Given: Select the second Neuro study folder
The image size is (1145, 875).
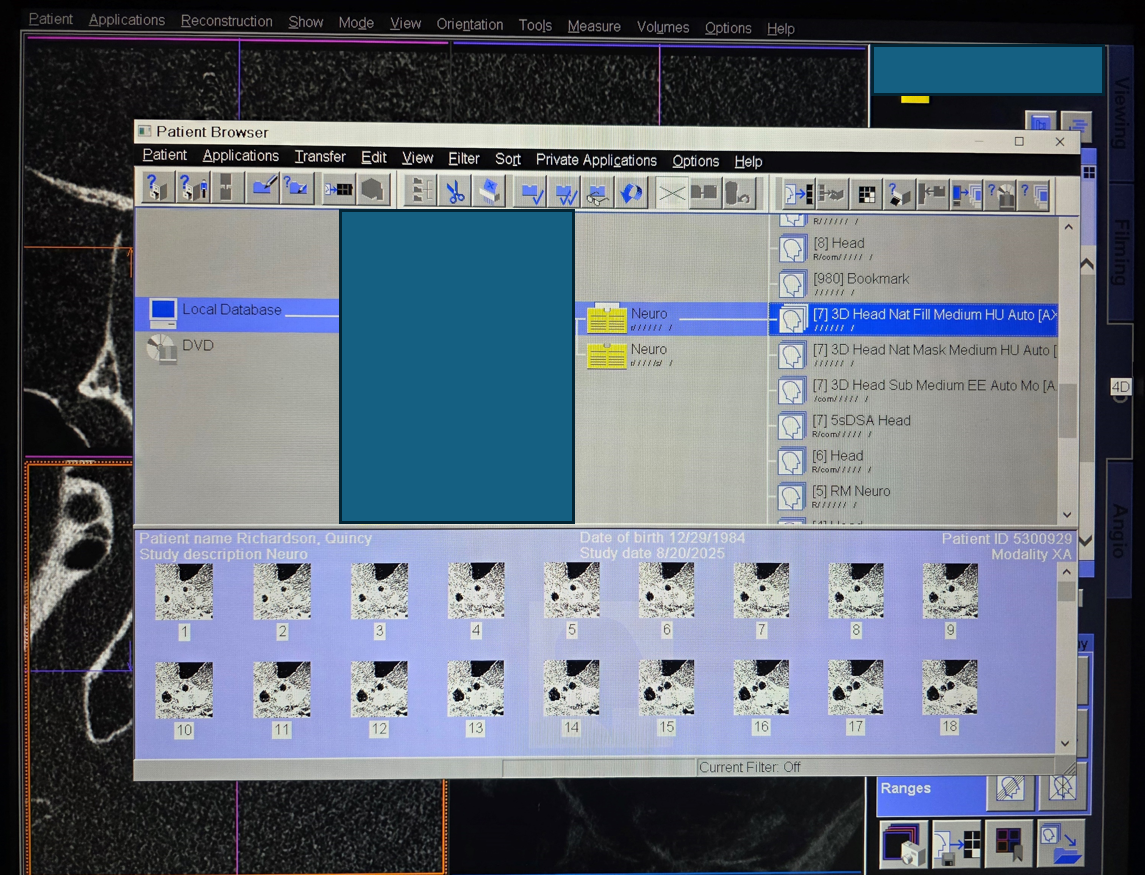Looking at the screenshot, I should tap(648, 350).
